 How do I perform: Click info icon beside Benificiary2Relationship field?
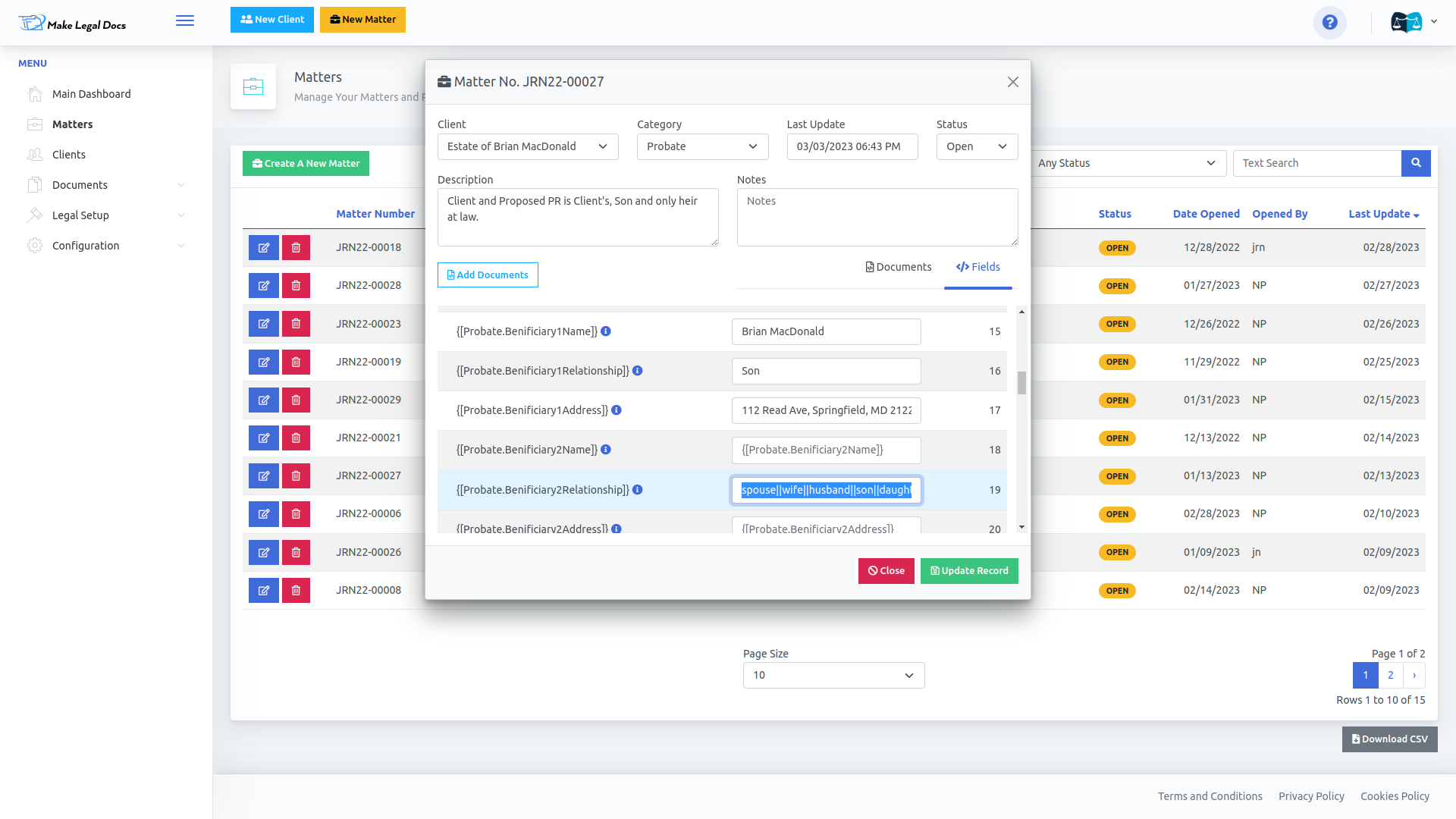(x=638, y=490)
